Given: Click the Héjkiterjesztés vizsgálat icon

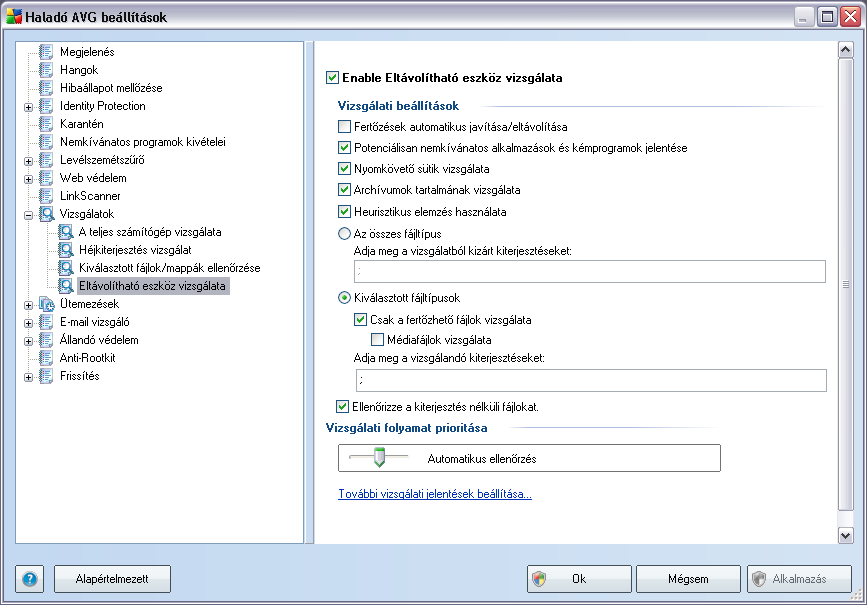Looking at the screenshot, I should (66, 250).
